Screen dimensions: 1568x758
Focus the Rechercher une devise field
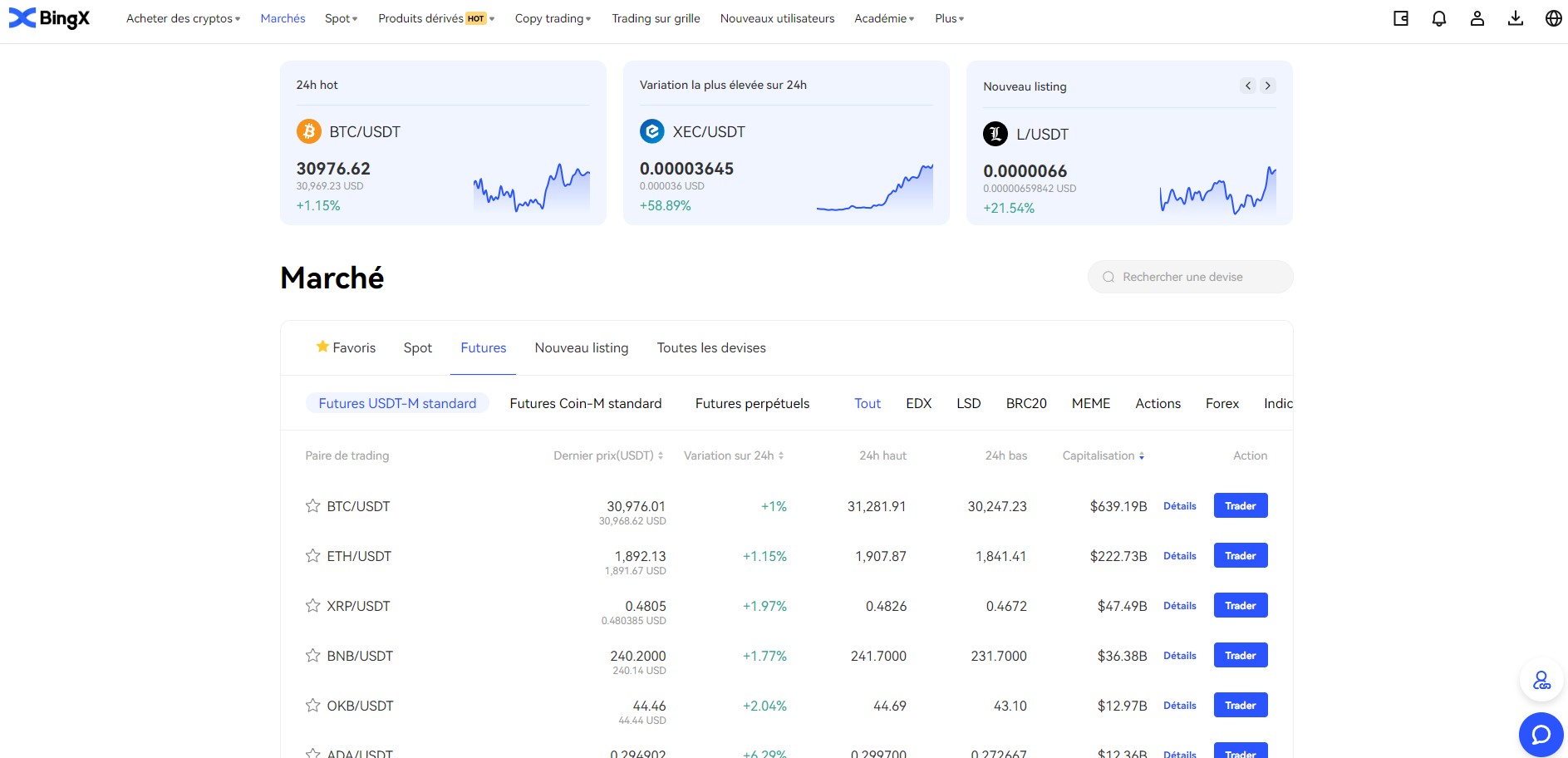pyautogui.click(x=1190, y=277)
